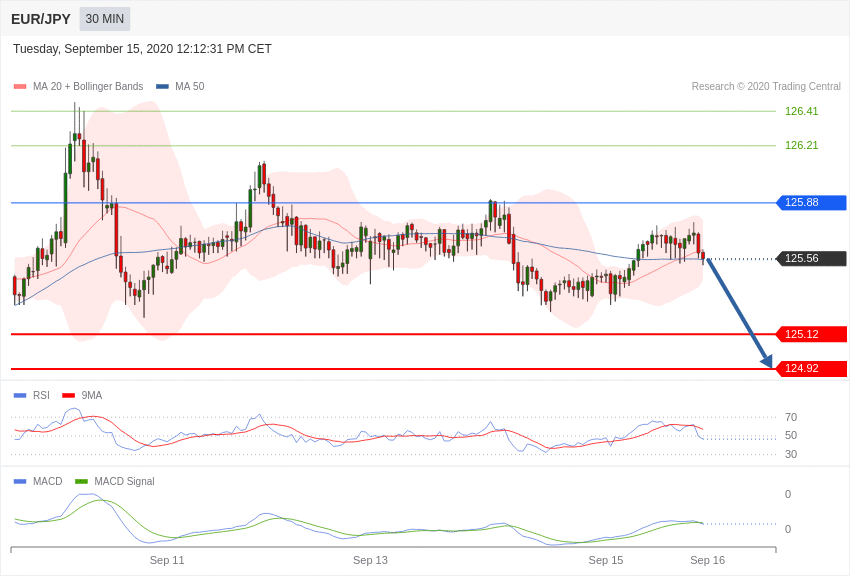
Task: Click the MA 20 + Bollinger Bands legend label
Action: [88, 86]
